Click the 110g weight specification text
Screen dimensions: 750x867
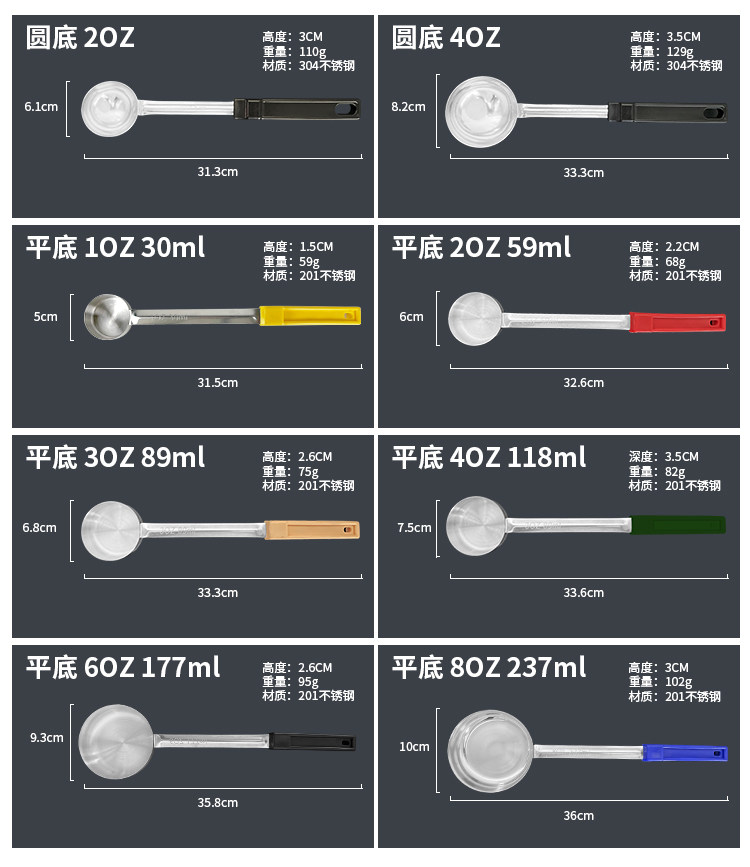point(311,51)
